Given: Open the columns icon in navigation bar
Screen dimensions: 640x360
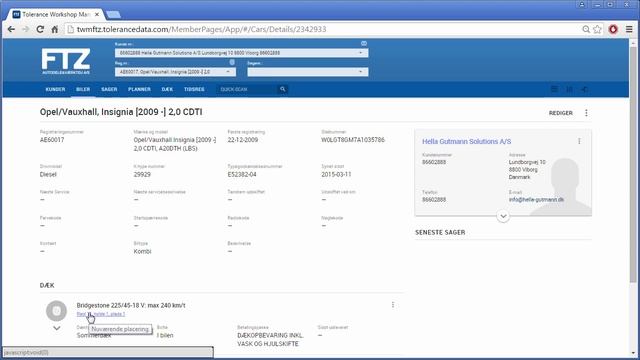Looking at the screenshot, I should [x=569, y=89].
